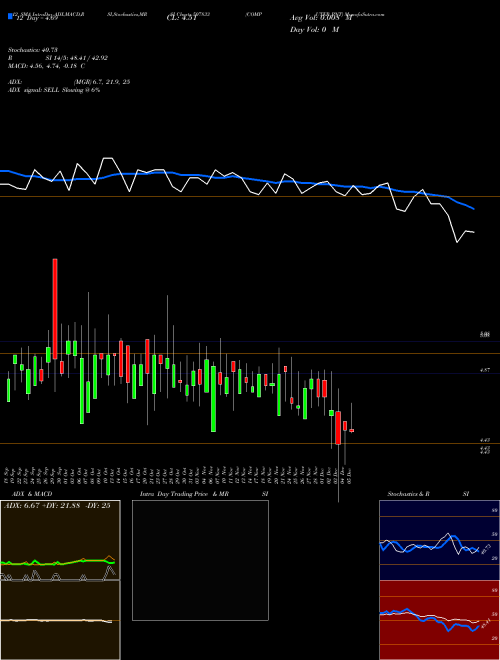
Task: Click the '(MGR) 6.7, 21.9, 25' values
Action: [x=102, y=82]
